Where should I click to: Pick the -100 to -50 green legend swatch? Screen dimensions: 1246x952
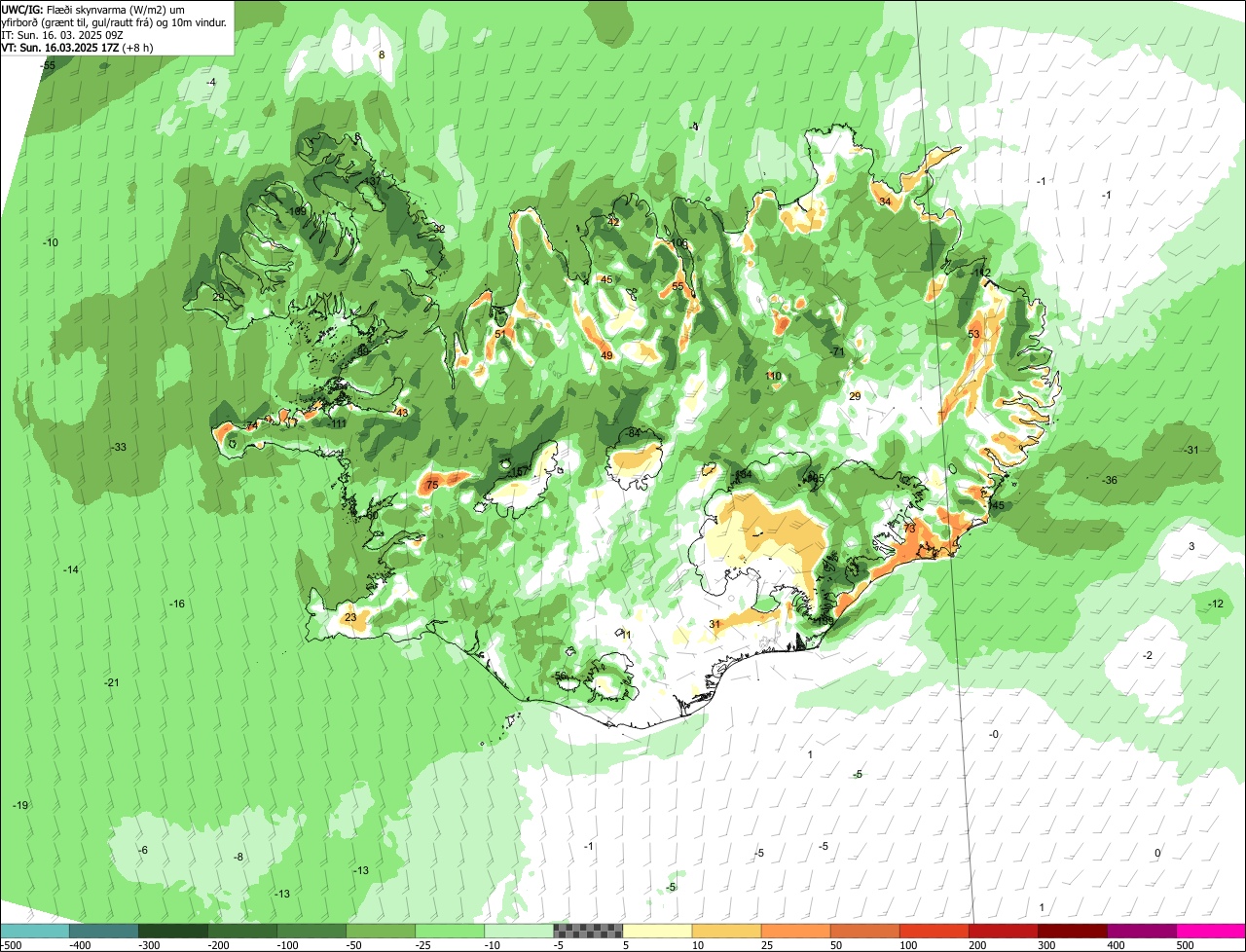(311, 931)
